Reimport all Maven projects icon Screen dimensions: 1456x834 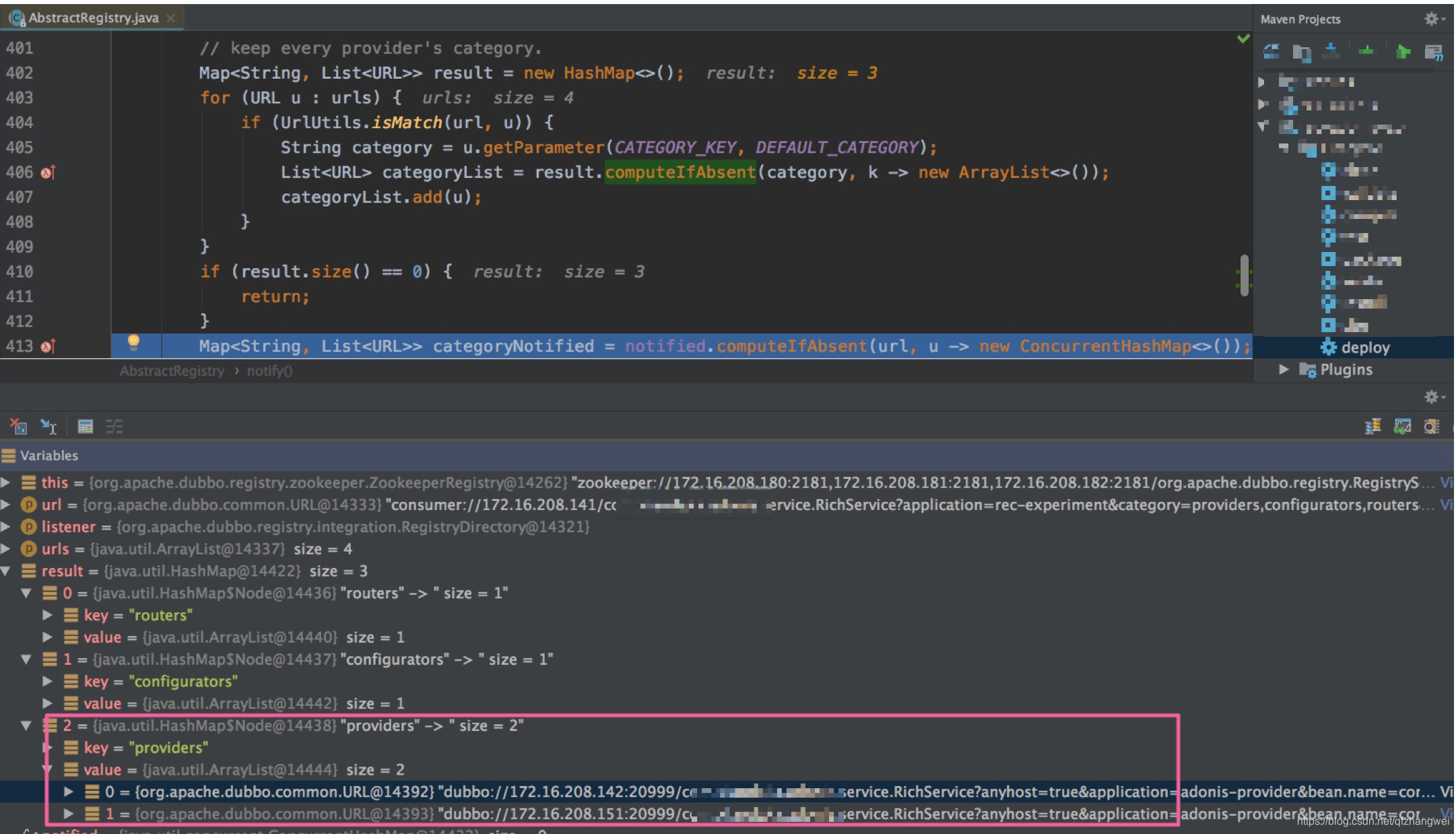pyautogui.click(x=1271, y=52)
